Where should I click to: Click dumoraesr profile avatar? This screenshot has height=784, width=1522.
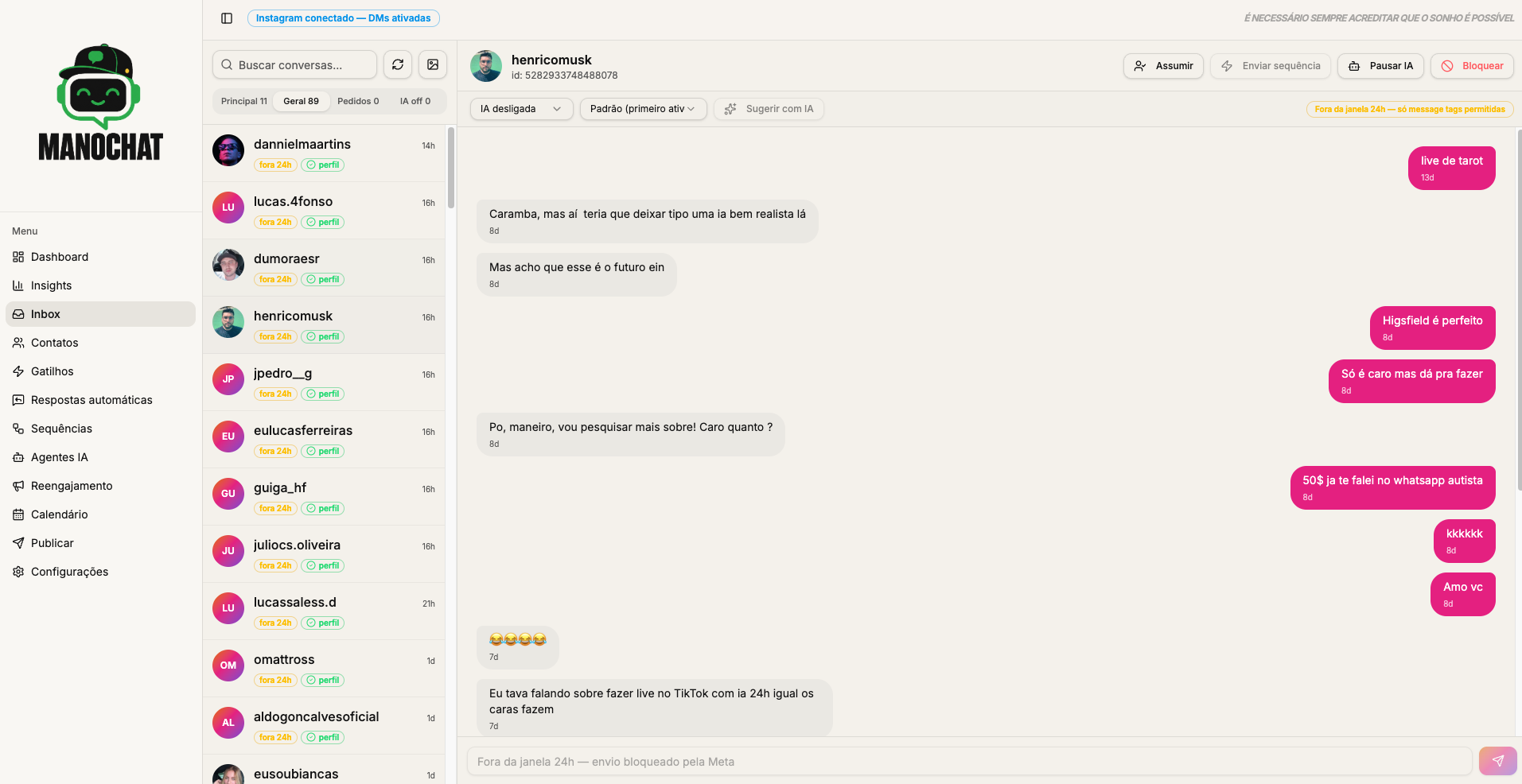pyautogui.click(x=228, y=265)
